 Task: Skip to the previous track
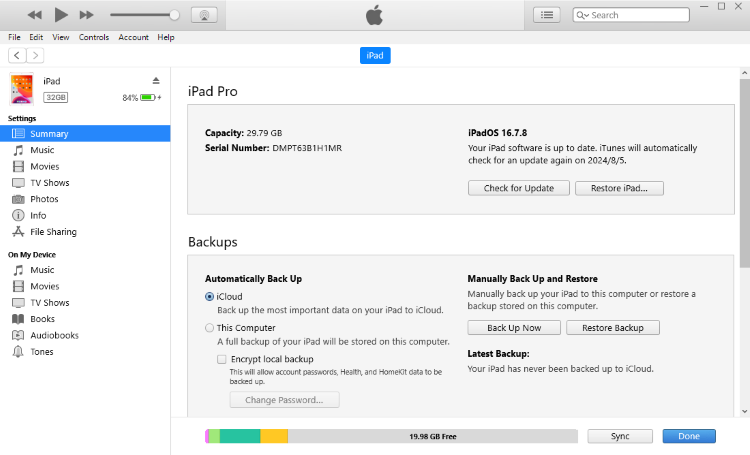point(35,15)
